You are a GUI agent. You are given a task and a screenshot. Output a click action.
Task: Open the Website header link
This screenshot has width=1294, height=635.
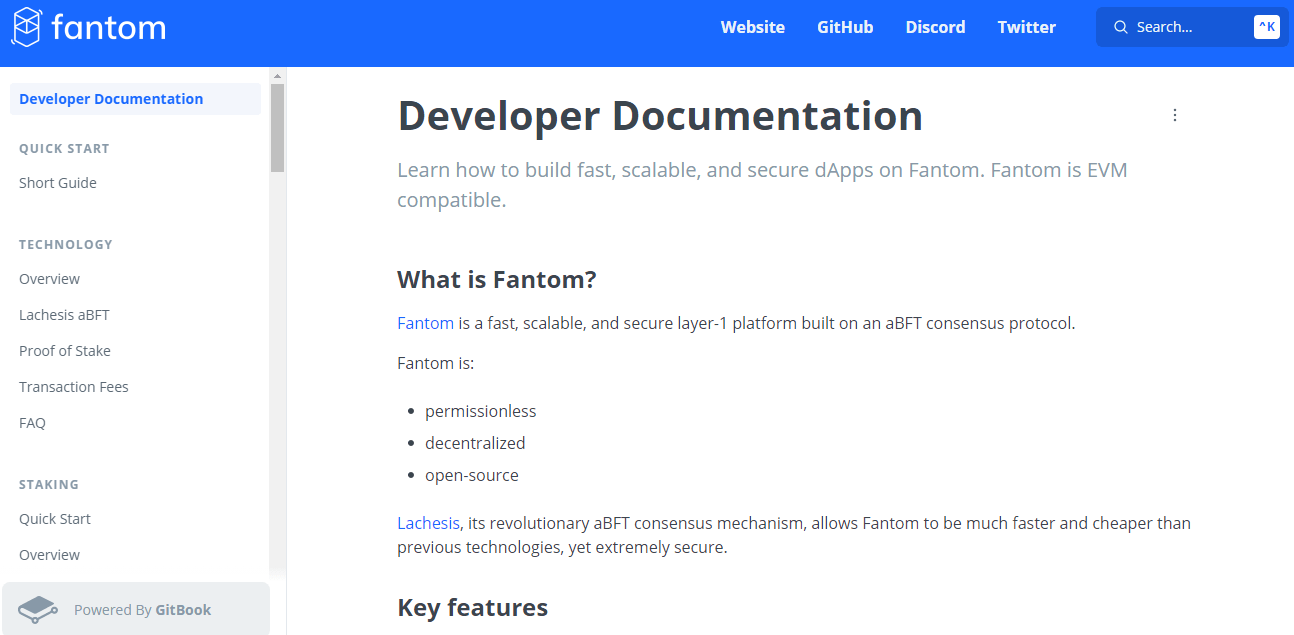click(x=753, y=27)
